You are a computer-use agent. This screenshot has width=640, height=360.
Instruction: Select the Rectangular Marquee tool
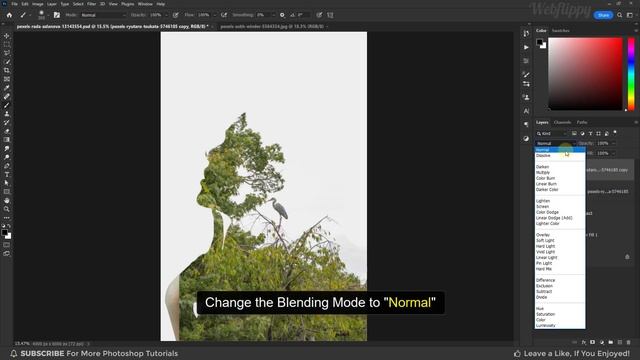click(7, 44)
